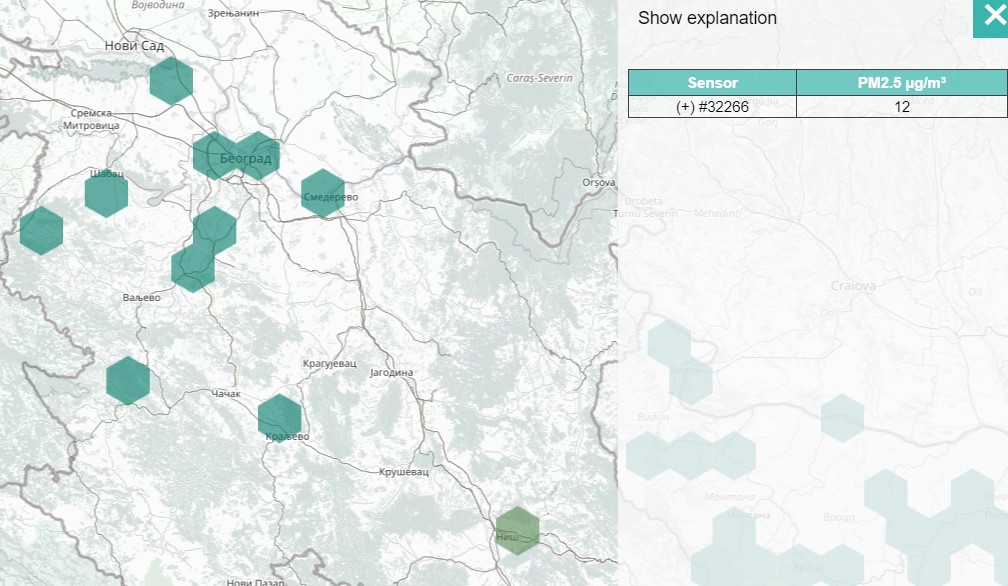Image resolution: width=1008 pixels, height=586 pixels.
Task: Close the sensor details panel
Action: [x=991, y=18]
